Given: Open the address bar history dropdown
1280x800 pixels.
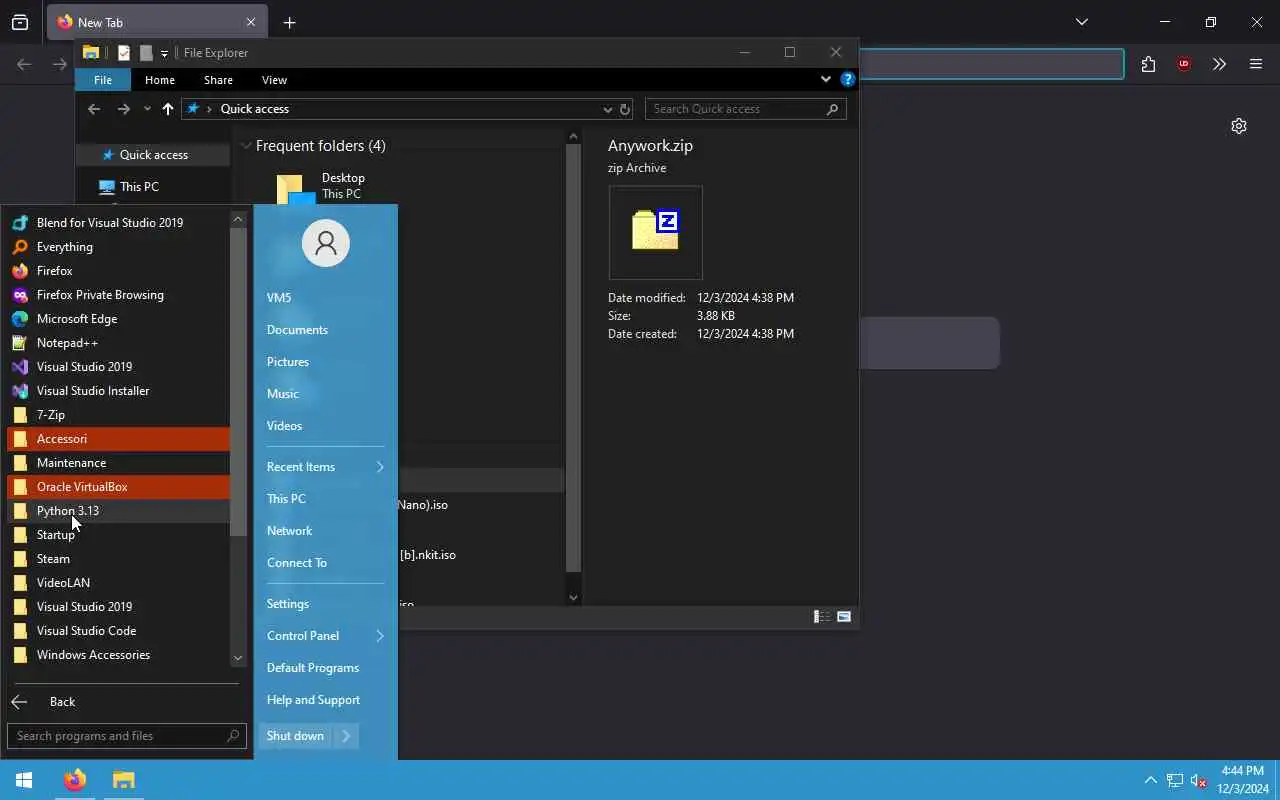Looking at the screenshot, I should [607, 109].
